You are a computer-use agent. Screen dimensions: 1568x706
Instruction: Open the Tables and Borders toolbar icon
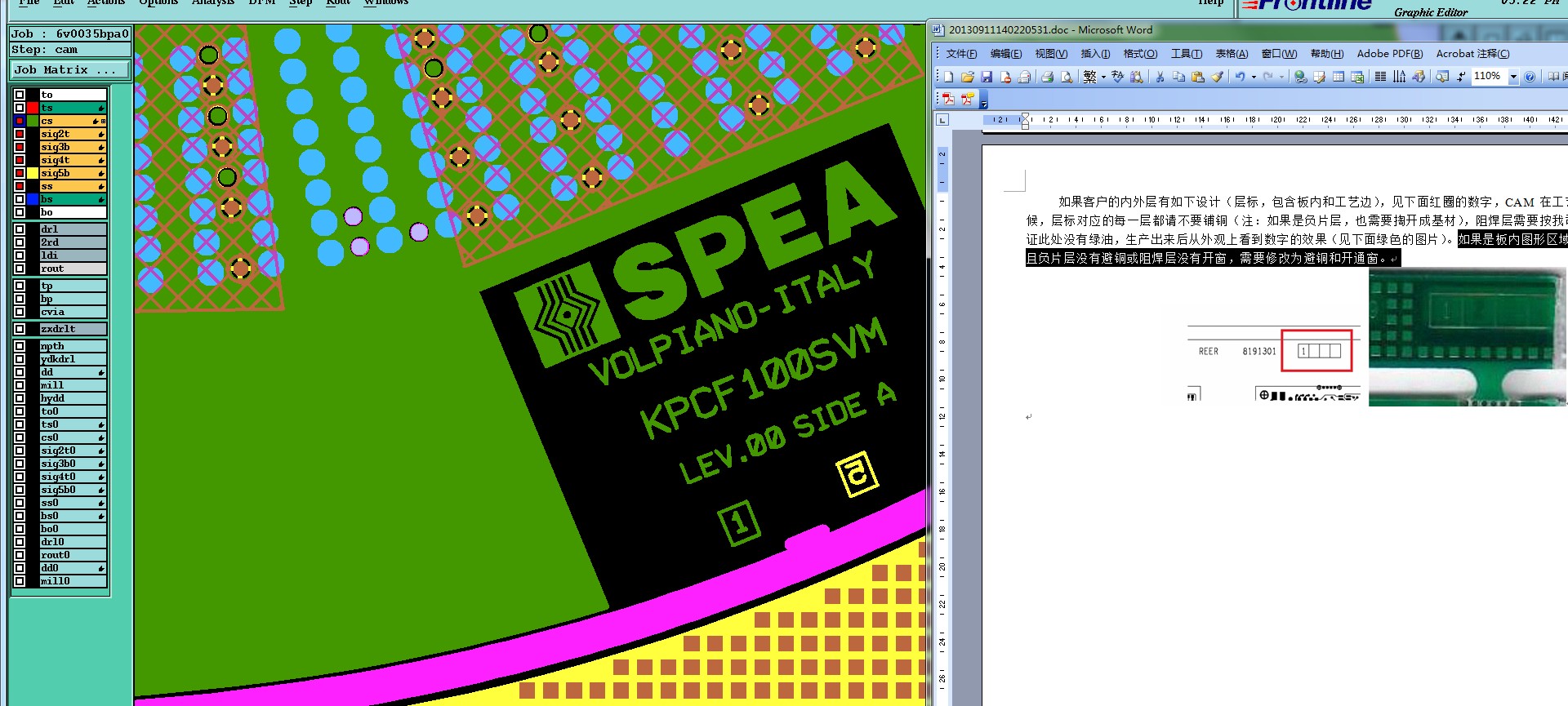[x=1319, y=77]
